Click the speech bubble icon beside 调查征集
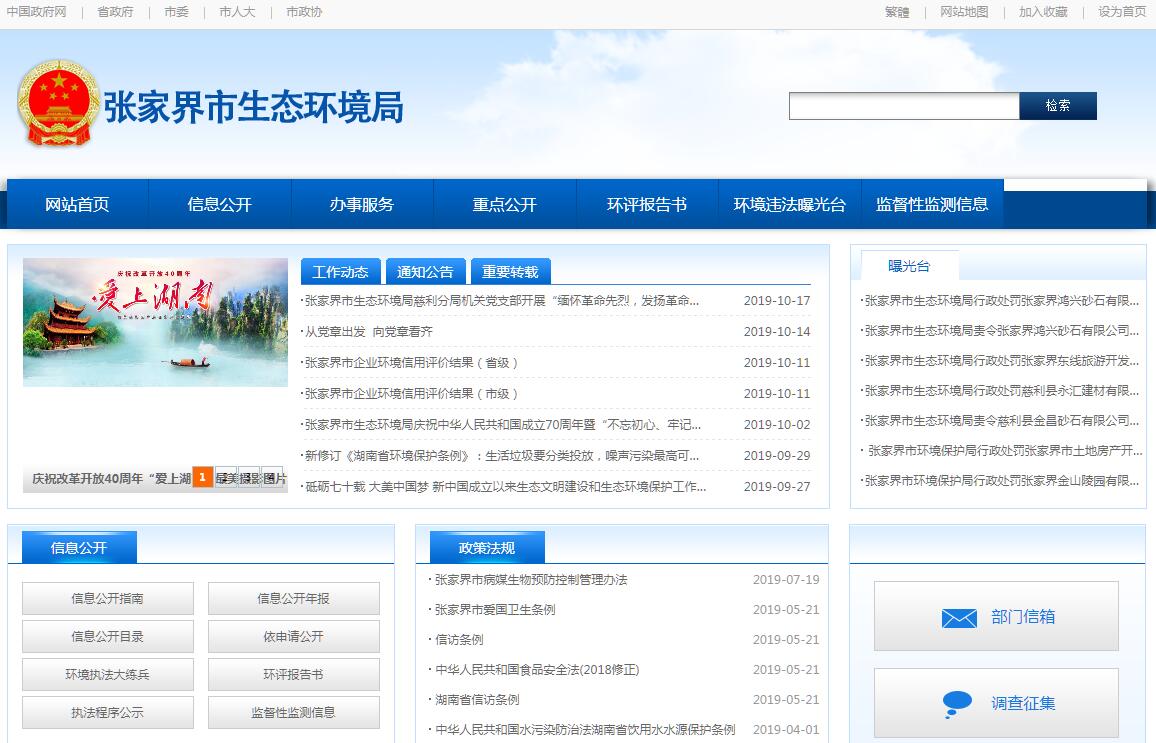1156x743 pixels. click(957, 704)
